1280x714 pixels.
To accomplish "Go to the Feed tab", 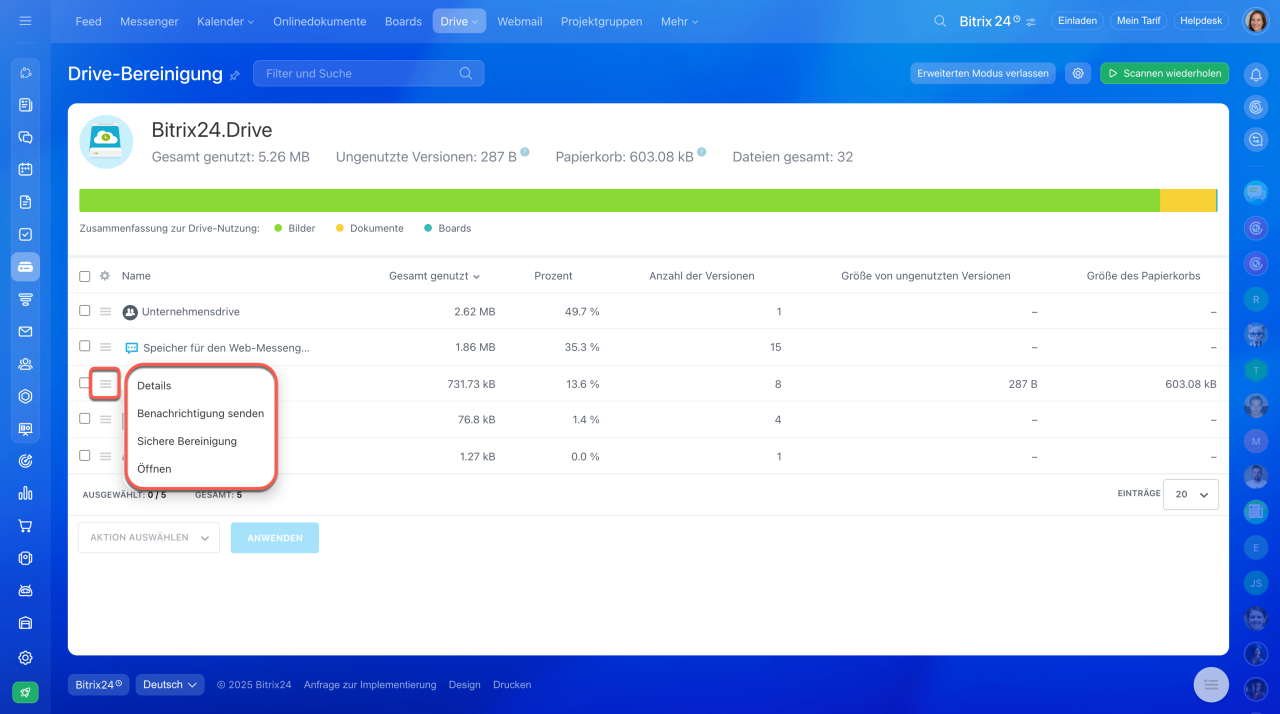I will point(89,21).
